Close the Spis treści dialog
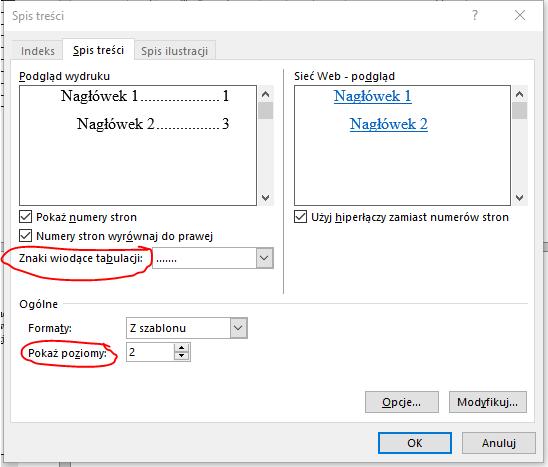 [x=520, y=15]
